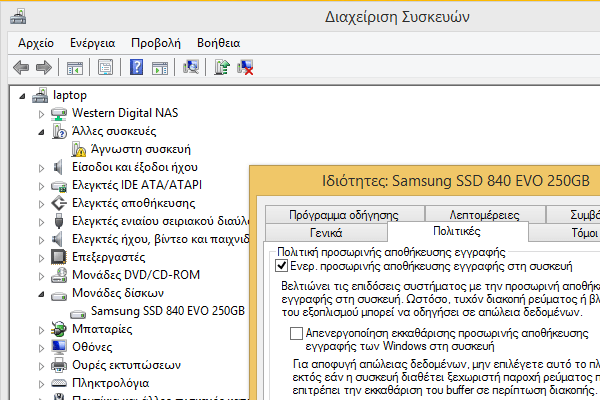This screenshot has width=600, height=400.
Task: Click the Πληκτρολόγια keyboard icon
Action: point(59,382)
